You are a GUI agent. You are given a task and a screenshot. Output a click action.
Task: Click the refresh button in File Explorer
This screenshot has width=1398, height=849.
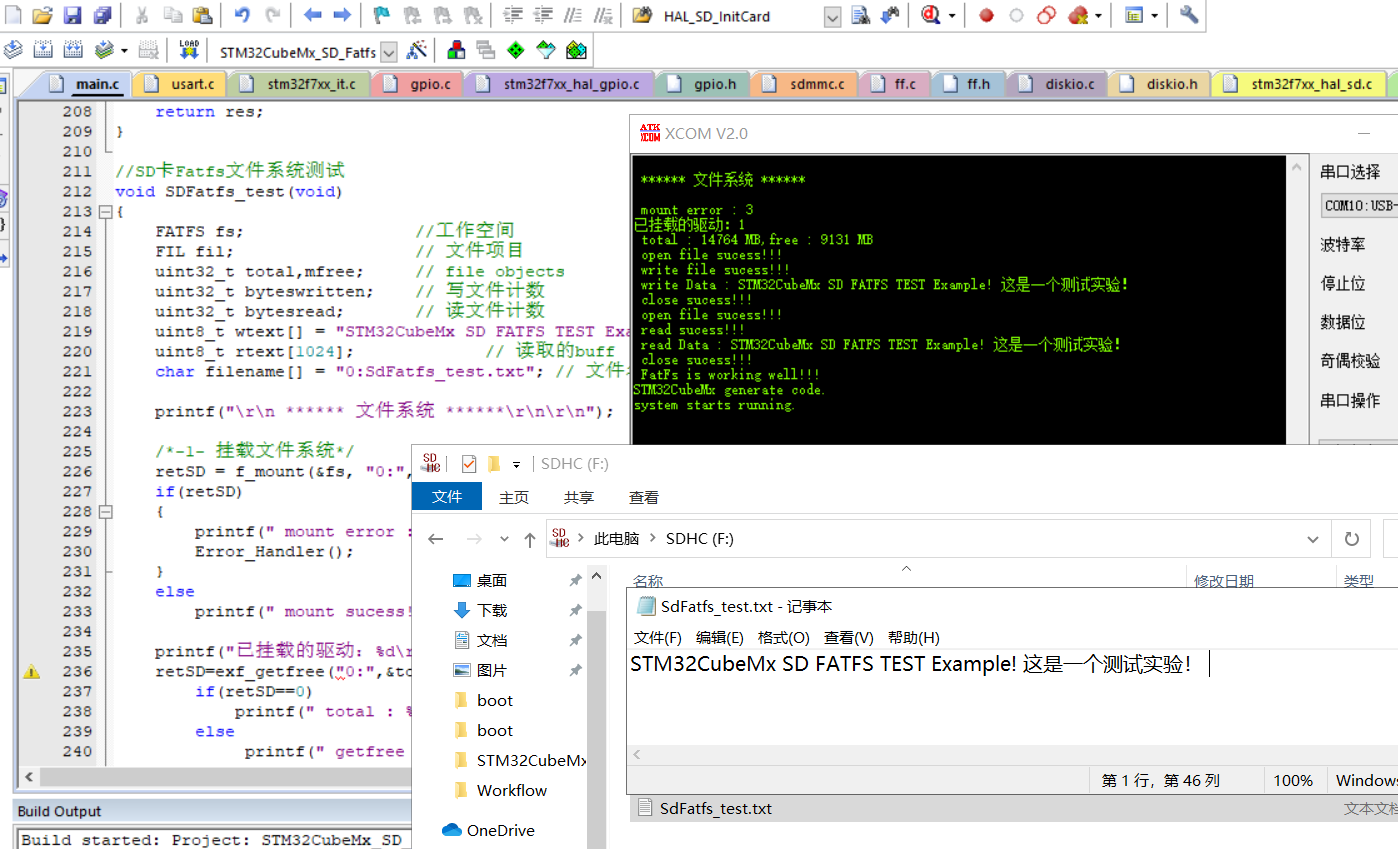(1351, 538)
